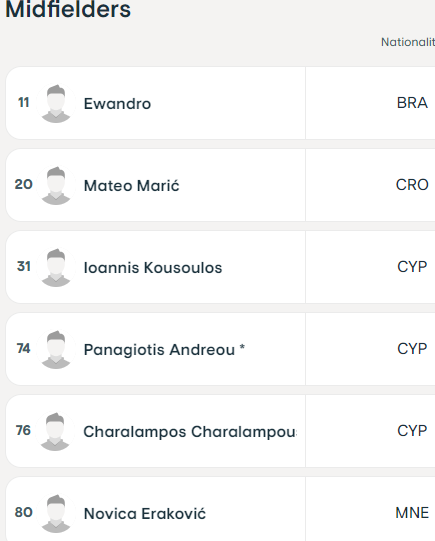This screenshot has width=435, height=541.
Task: Open Novica Eraković profile
Action: click(x=145, y=513)
